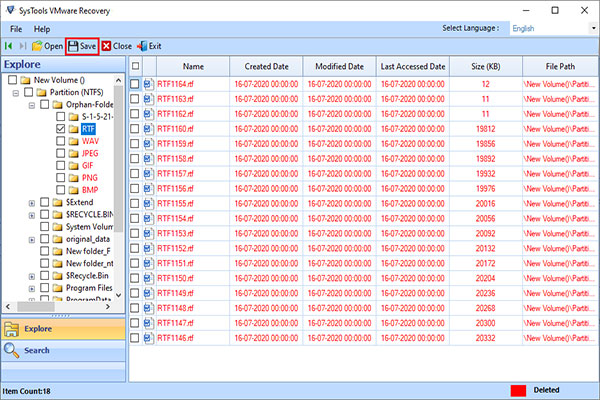
Task: Click the WAV folder icon in tree
Action: (x=74, y=143)
